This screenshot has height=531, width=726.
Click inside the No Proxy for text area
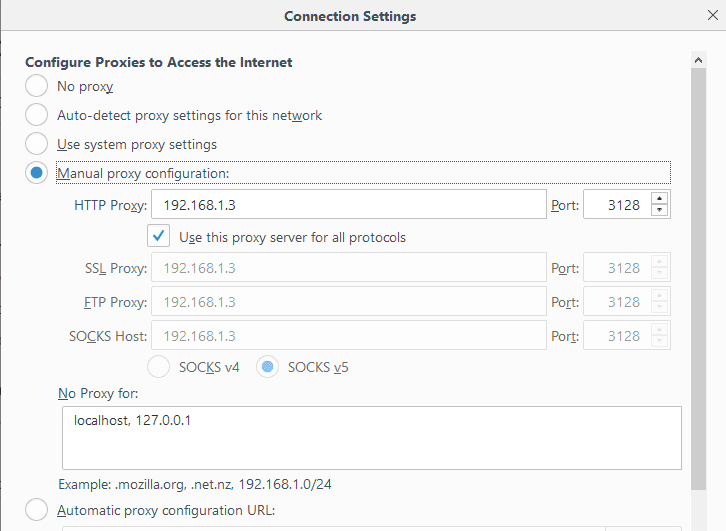[372, 438]
